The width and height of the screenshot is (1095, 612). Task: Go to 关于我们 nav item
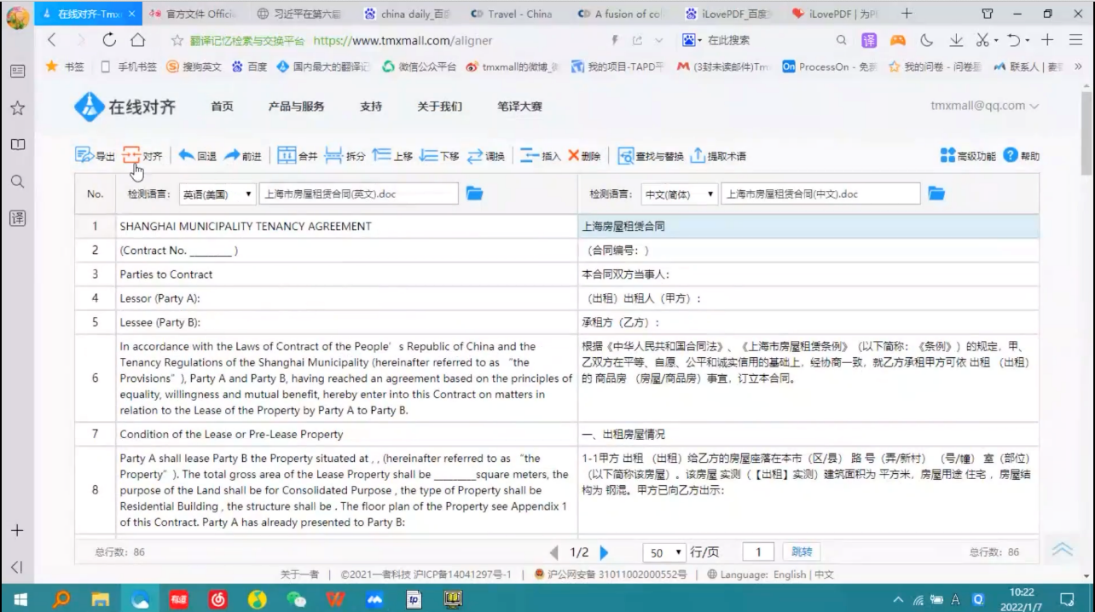(439, 106)
